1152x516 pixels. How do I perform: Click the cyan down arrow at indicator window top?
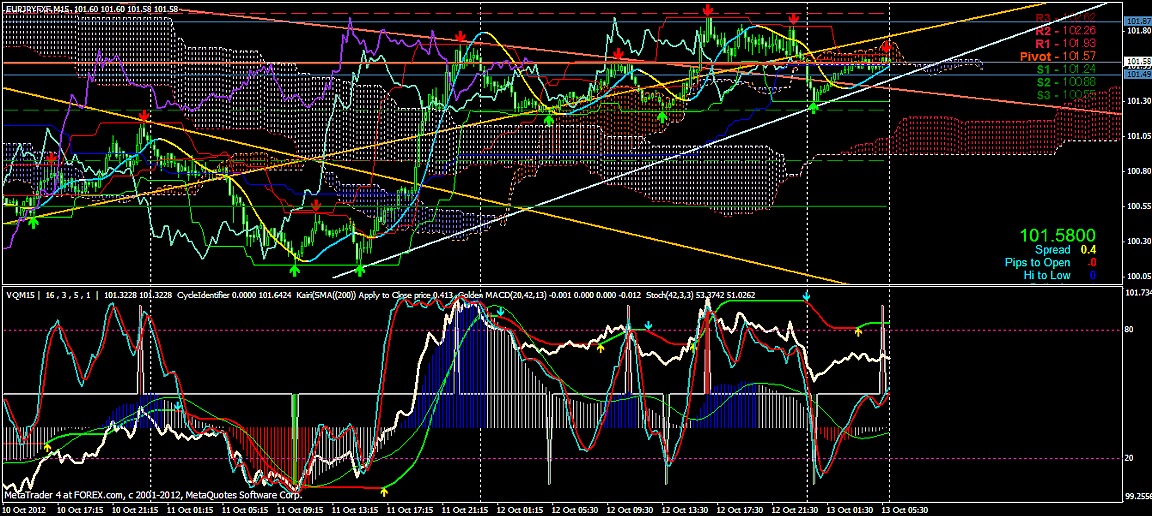point(807,298)
